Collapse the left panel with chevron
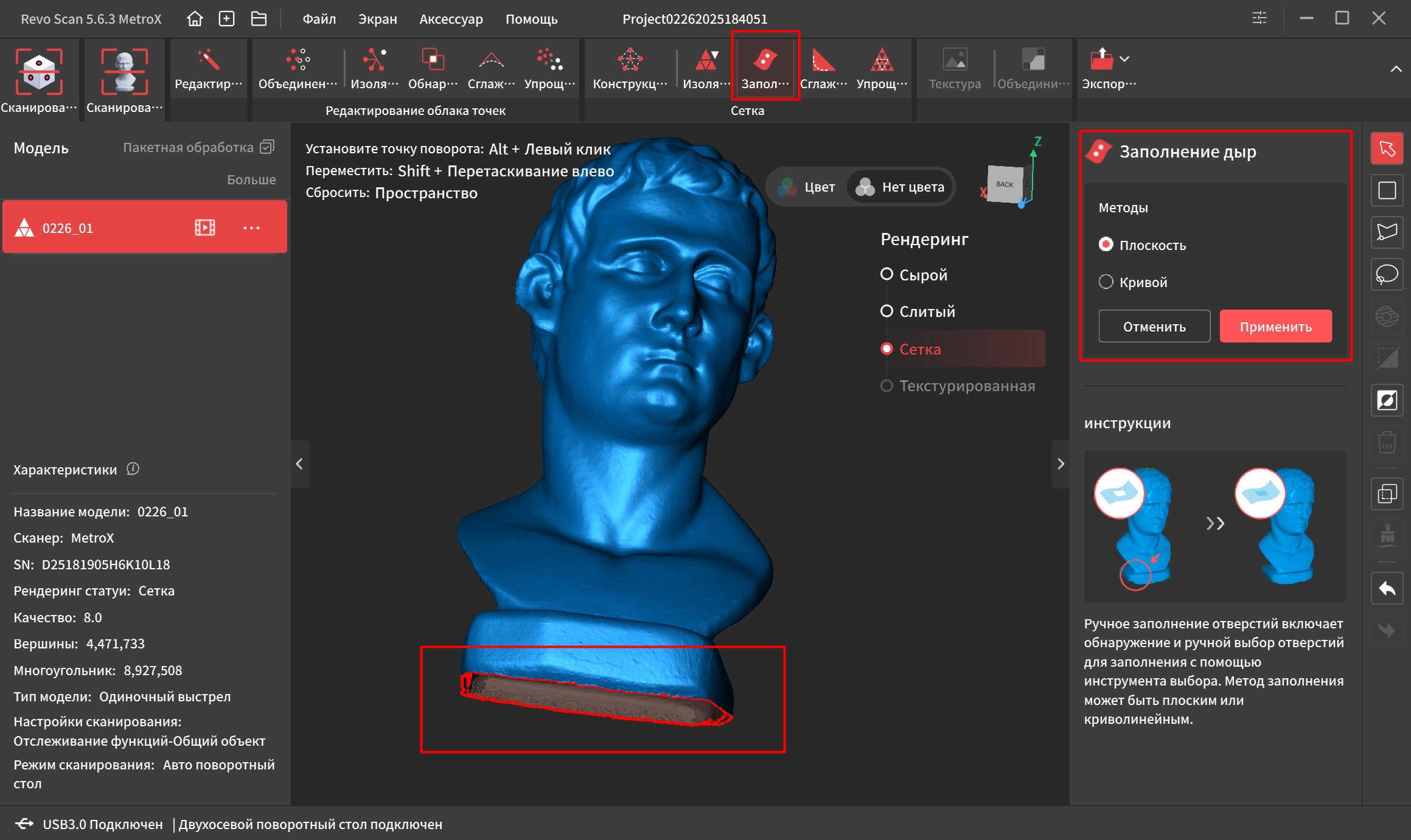Image resolution: width=1411 pixels, height=840 pixels. [299, 464]
